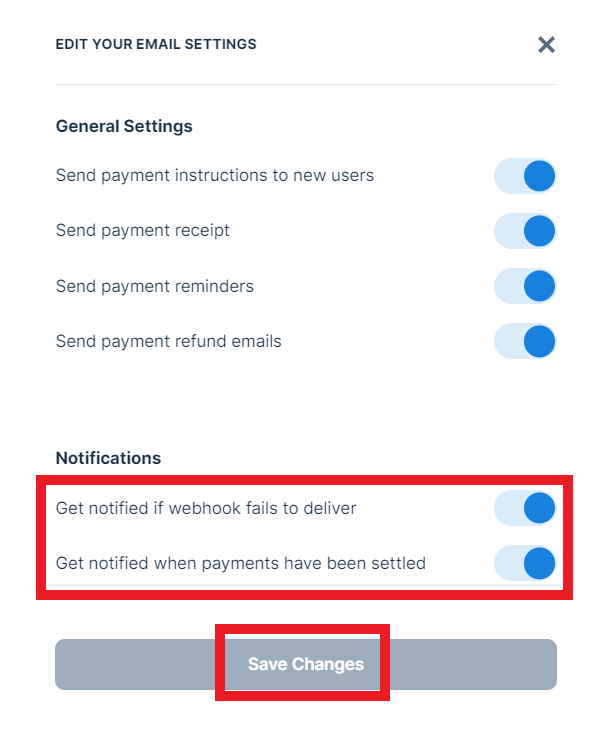This screenshot has width=606, height=751.
Task: Click the General Settings heading
Action: [x=124, y=126]
